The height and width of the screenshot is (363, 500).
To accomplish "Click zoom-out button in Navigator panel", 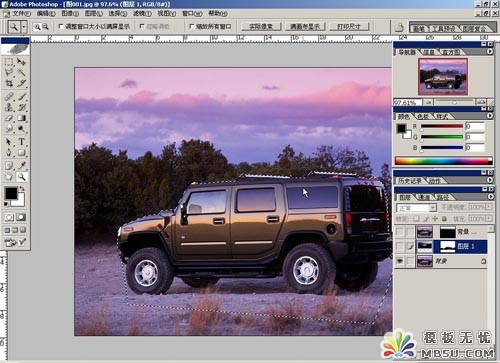I will point(428,102).
